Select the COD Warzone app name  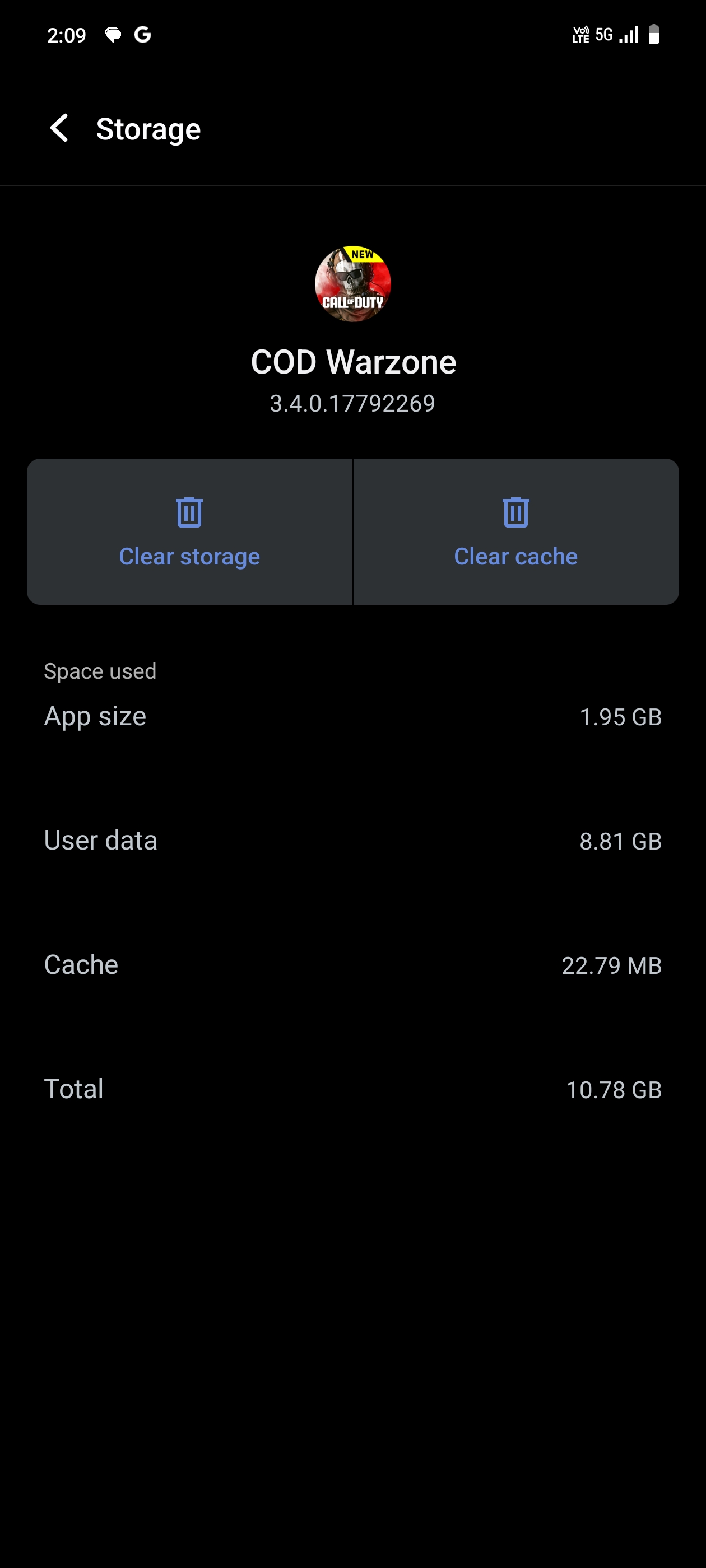[354, 362]
